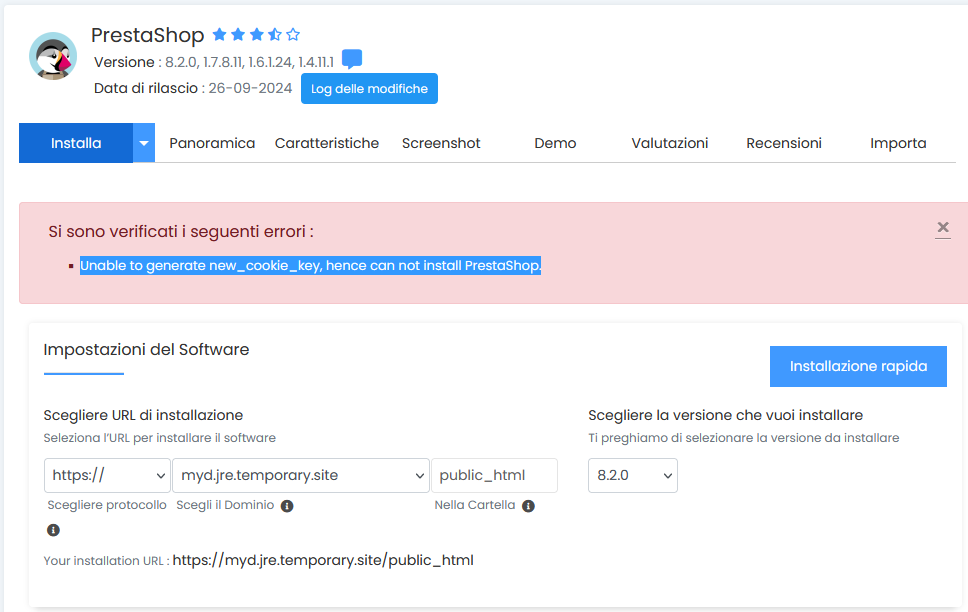The width and height of the screenshot is (968, 612).
Task: Click the release date 26-09-2024
Action: click(x=250, y=88)
